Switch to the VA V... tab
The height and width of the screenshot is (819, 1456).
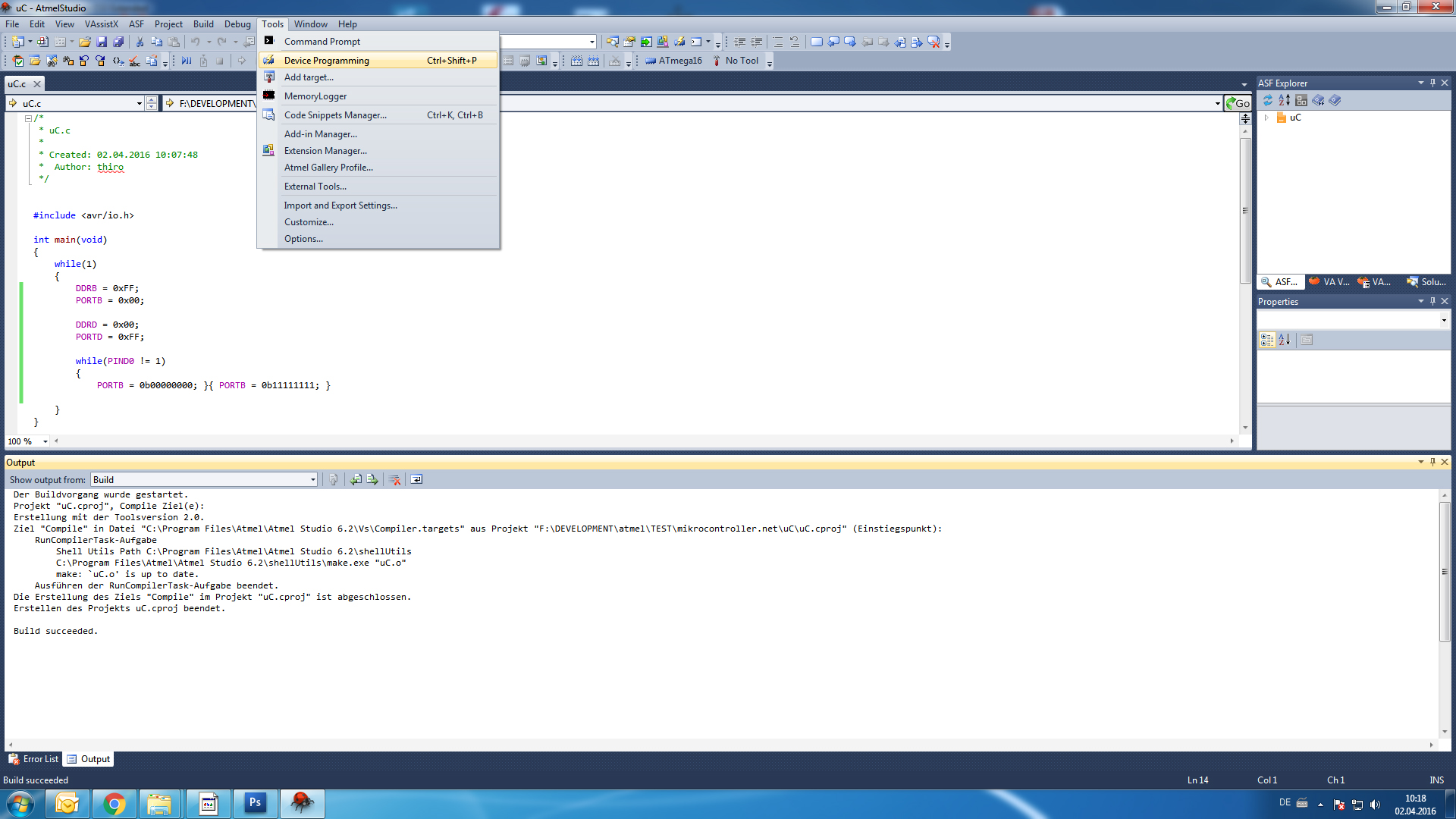coord(1329,282)
